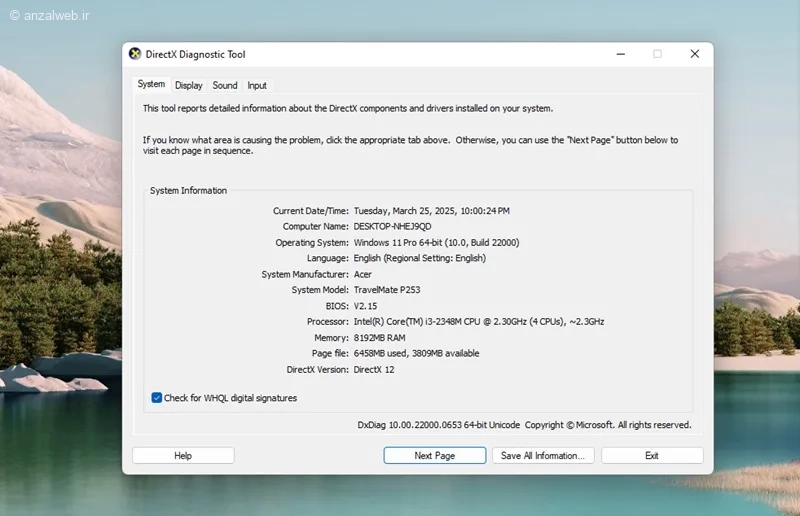The width and height of the screenshot is (800, 516).
Task: Click the Computer Name label
Action: [x=316, y=226]
